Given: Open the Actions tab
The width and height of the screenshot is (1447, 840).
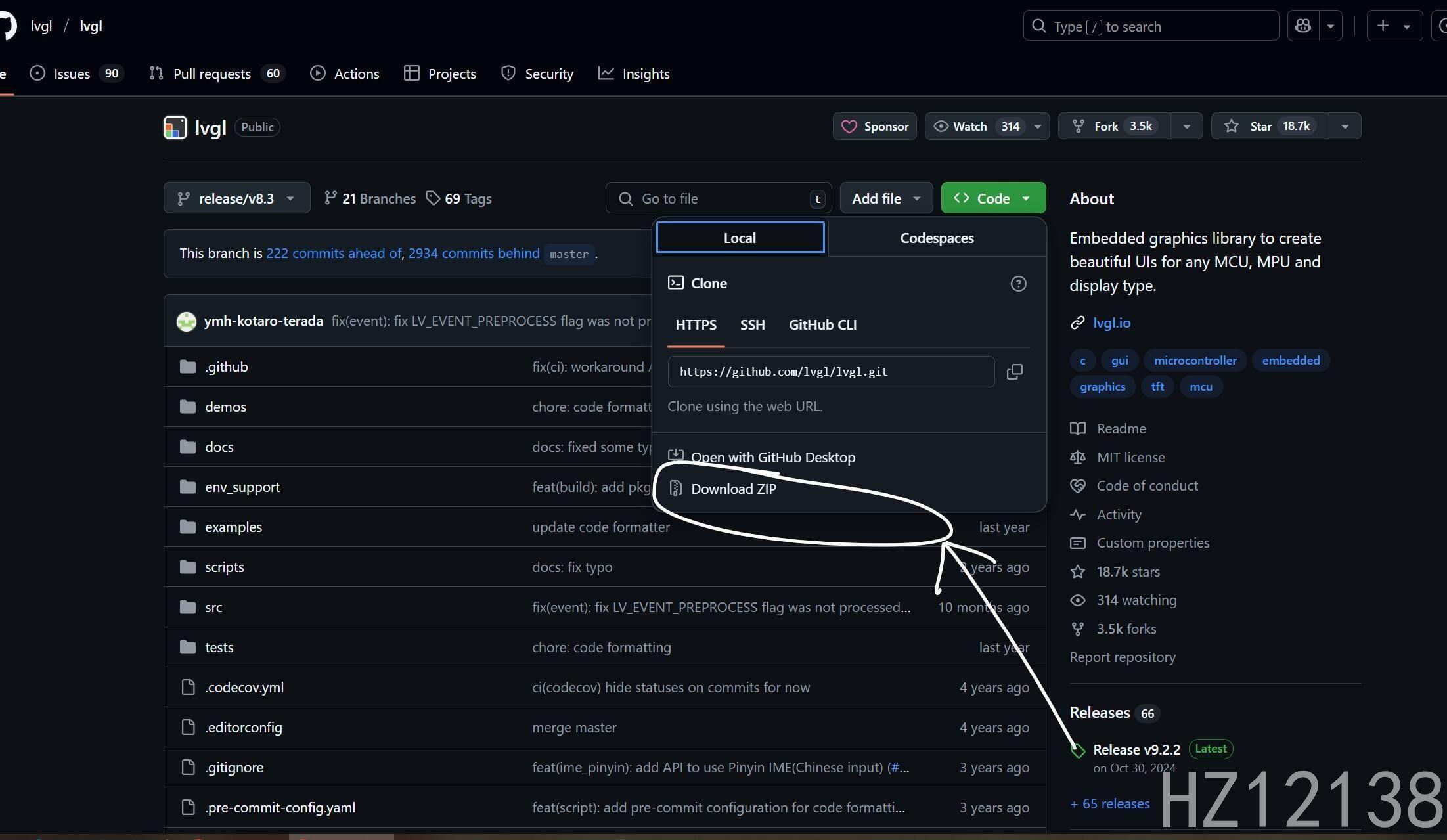Looking at the screenshot, I should (345, 74).
